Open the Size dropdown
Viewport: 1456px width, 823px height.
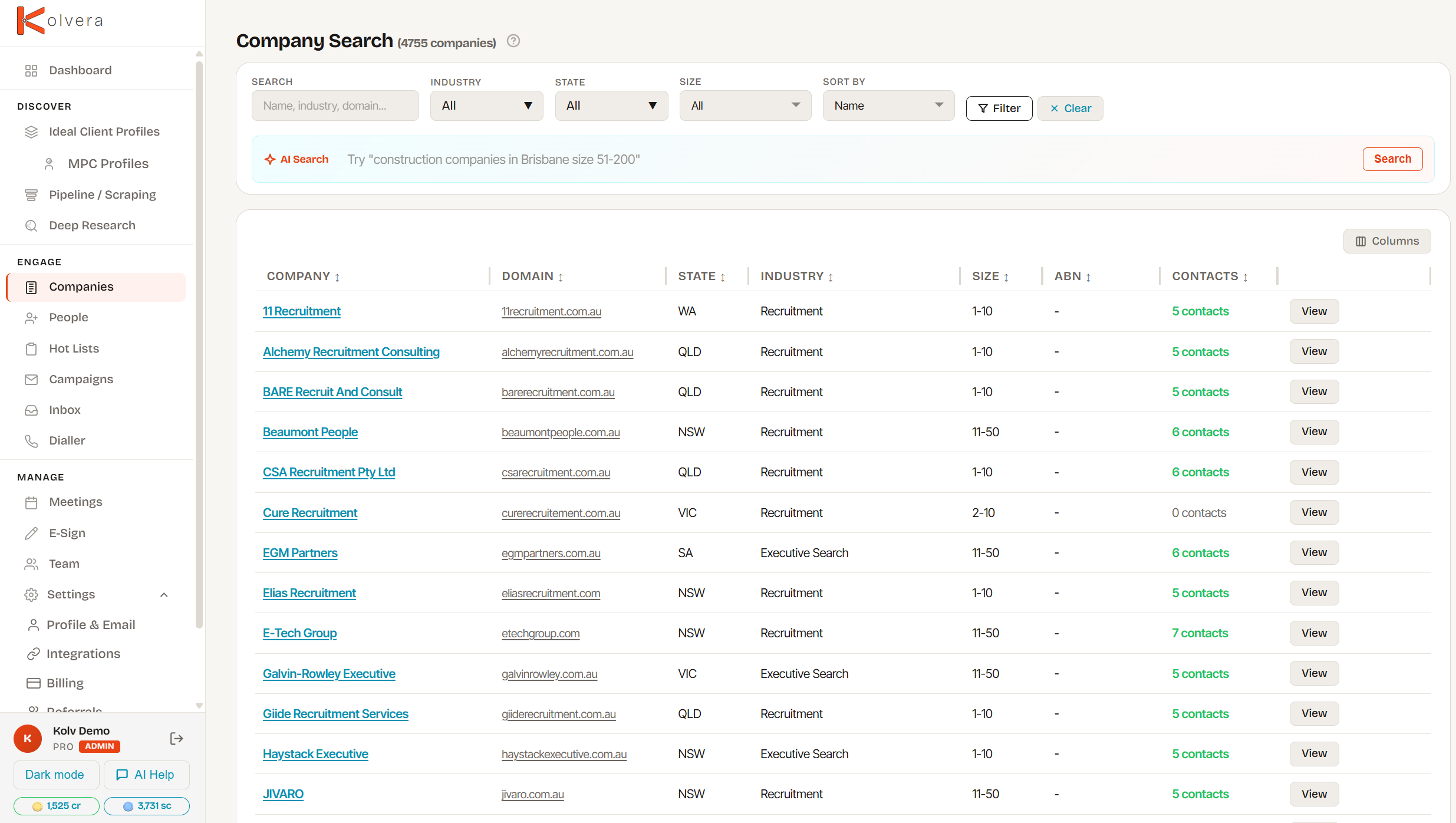[745, 106]
